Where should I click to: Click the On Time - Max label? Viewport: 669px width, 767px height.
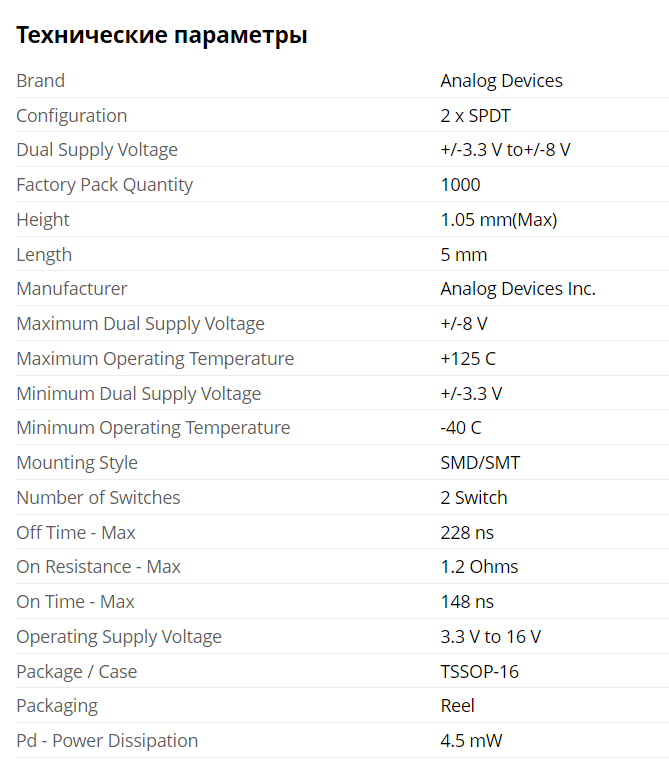pyautogui.click(x=75, y=602)
